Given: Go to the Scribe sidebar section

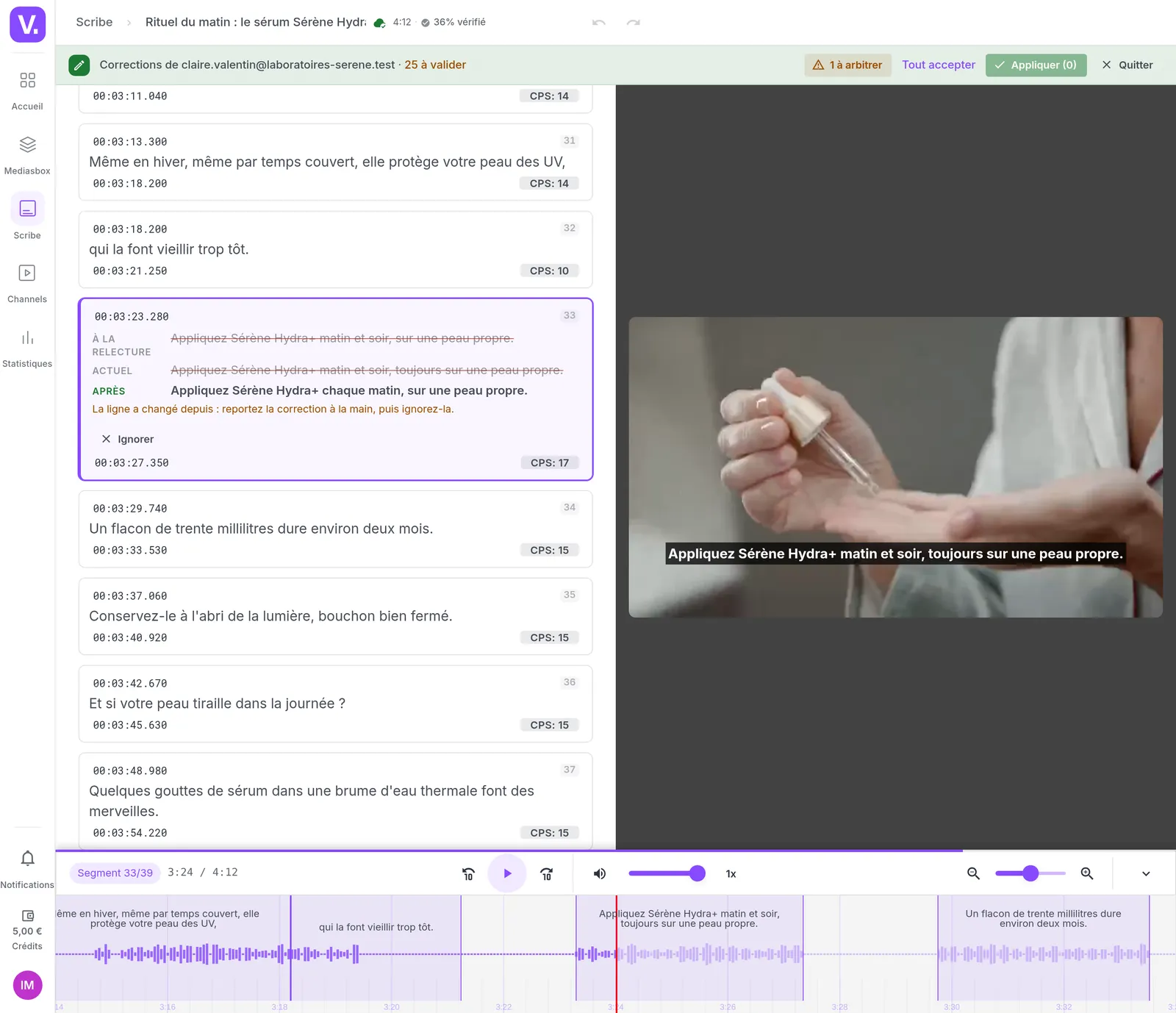Looking at the screenshot, I should coord(27,218).
